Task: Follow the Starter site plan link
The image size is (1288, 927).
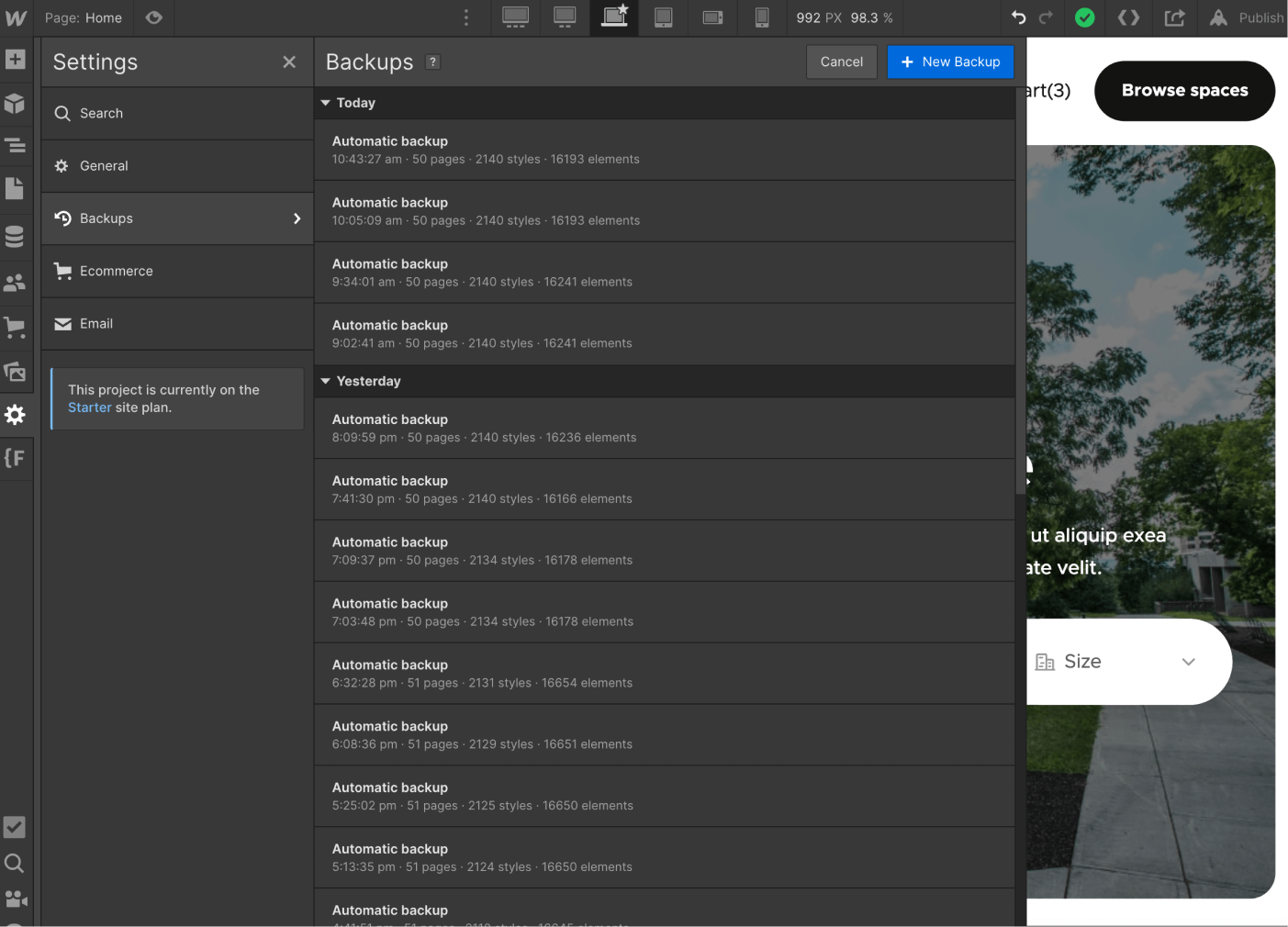Action: (x=89, y=408)
